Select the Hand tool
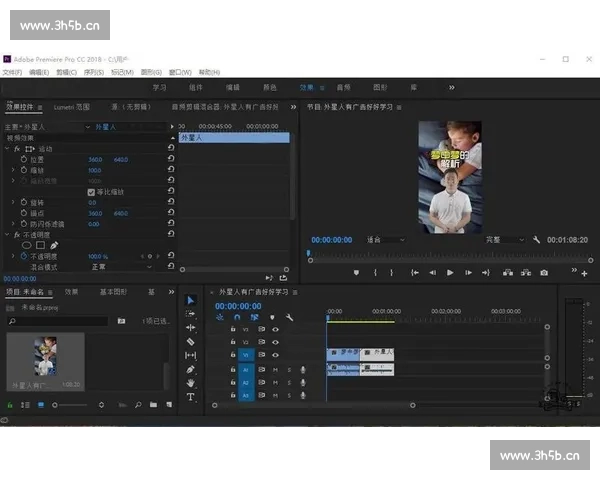 [191, 383]
